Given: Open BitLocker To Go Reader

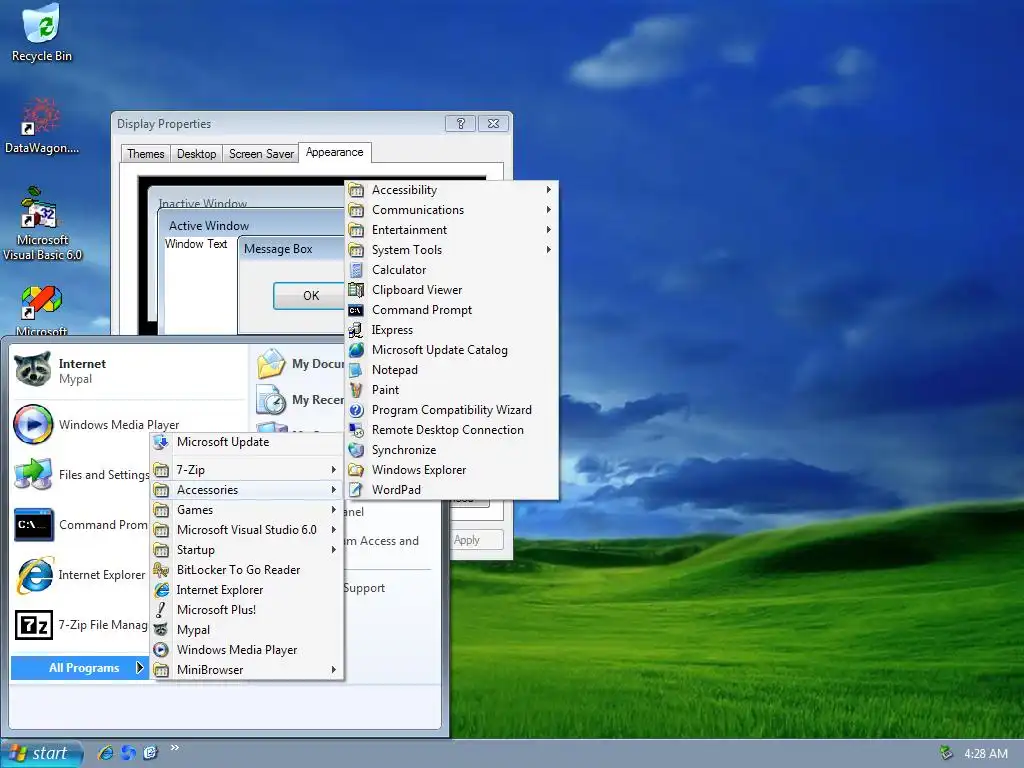Looking at the screenshot, I should coord(247,570).
